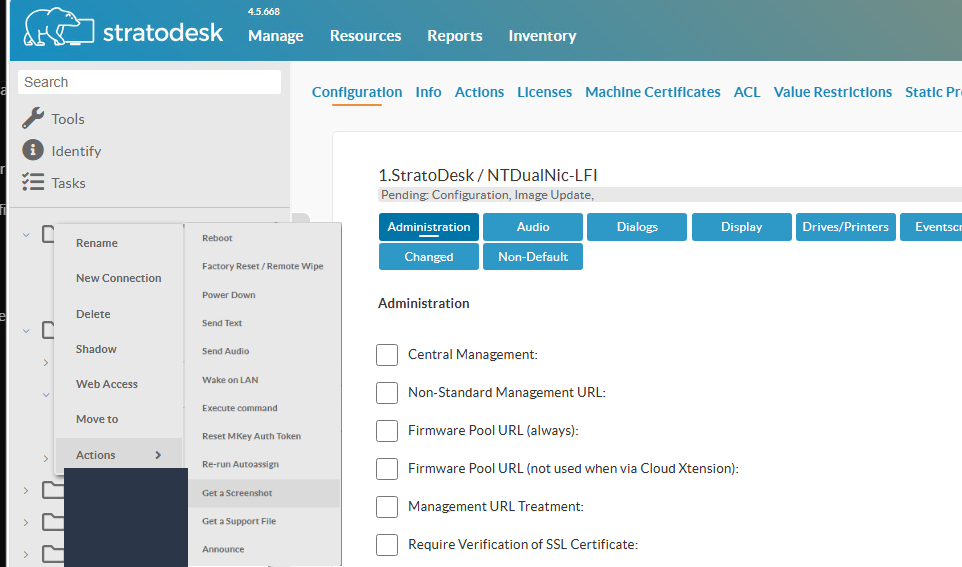Click the Identify info icon
The height and width of the screenshot is (567, 962).
pos(33,150)
